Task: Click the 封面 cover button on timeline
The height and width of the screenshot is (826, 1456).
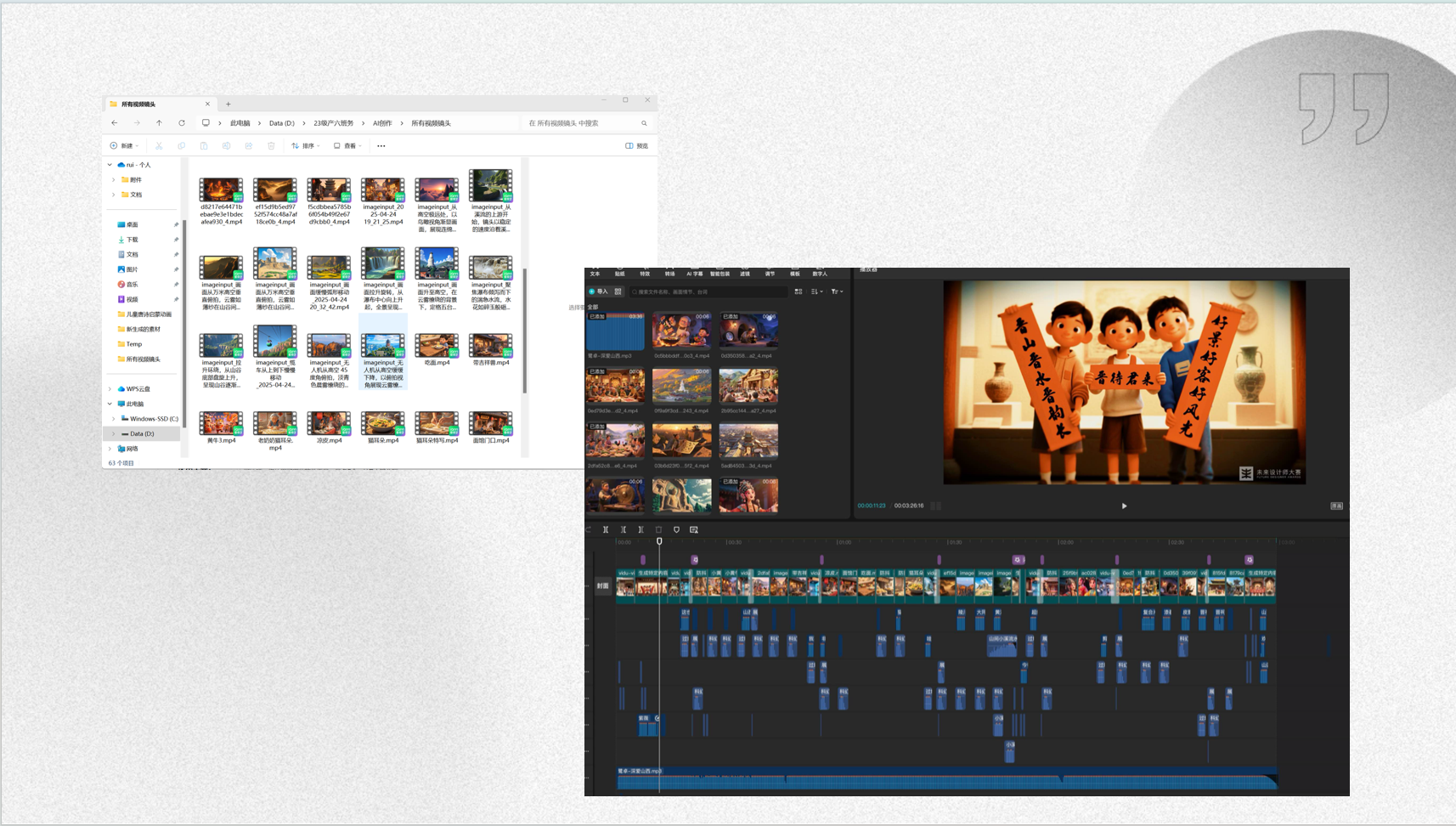Action: (x=602, y=586)
